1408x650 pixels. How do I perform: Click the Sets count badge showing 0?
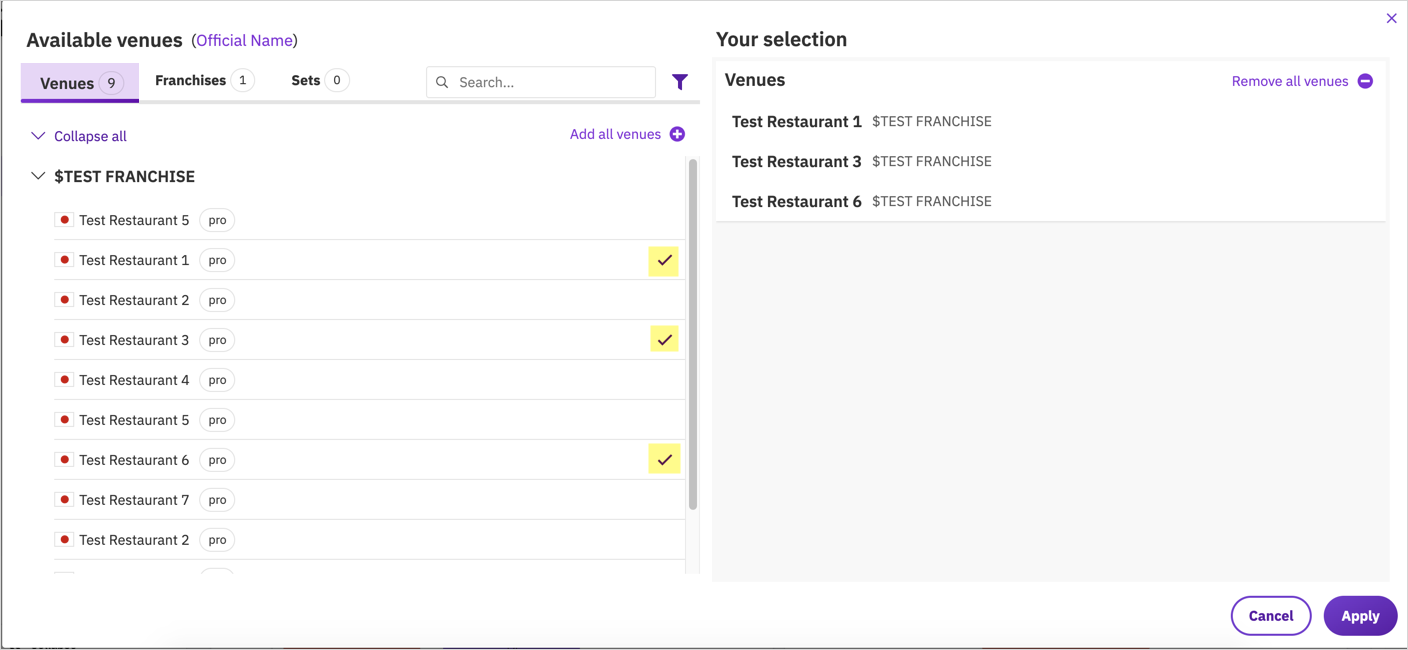click(337, 80)
